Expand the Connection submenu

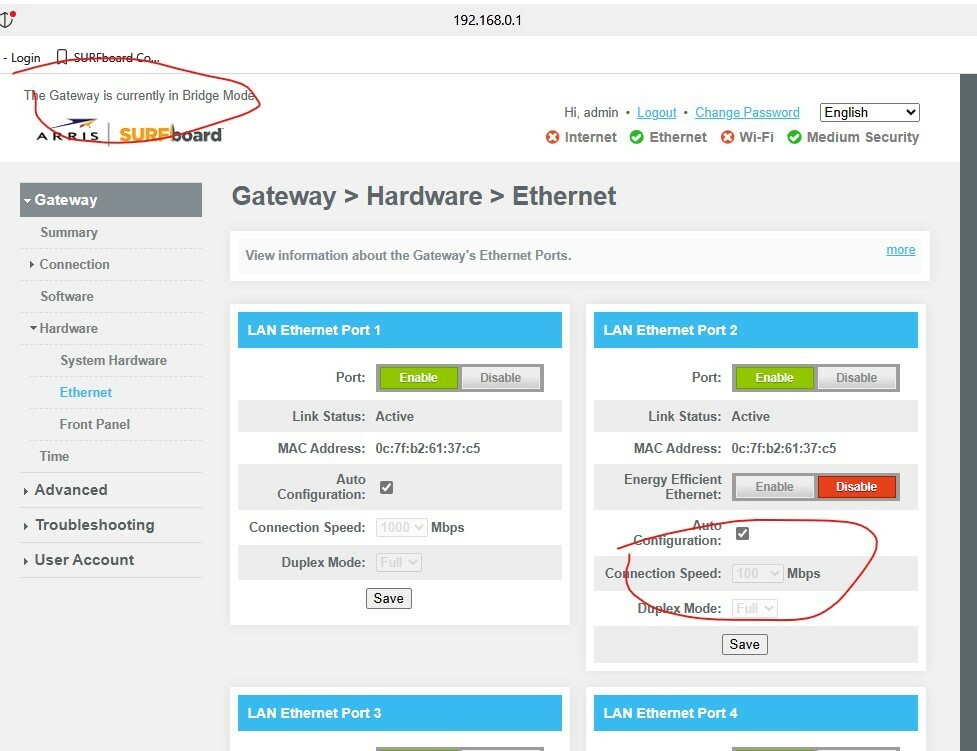click(74, 264)
